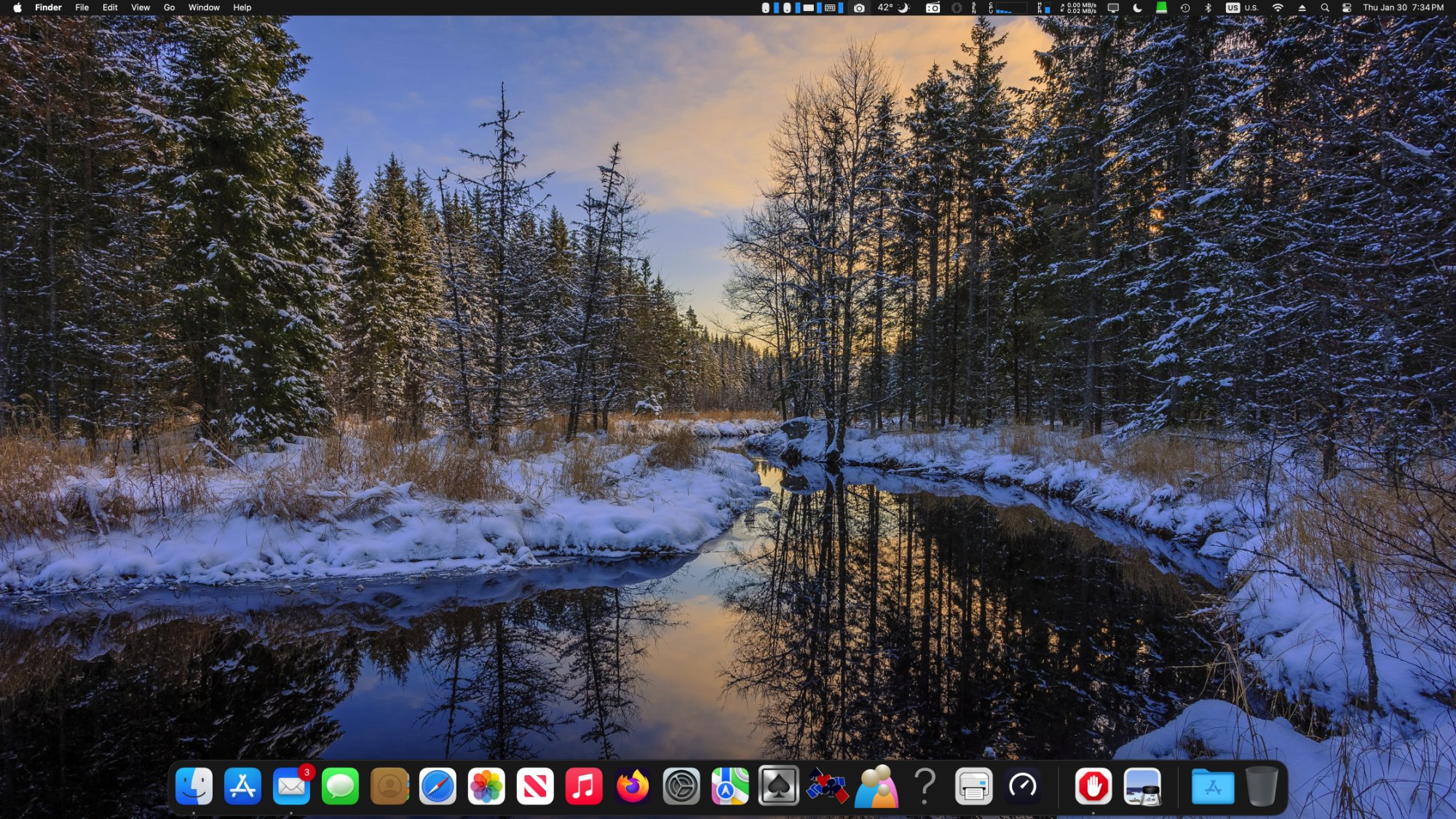Launch the Photos app
This screenshot has width=1456, height=819.
coord(486,786)
